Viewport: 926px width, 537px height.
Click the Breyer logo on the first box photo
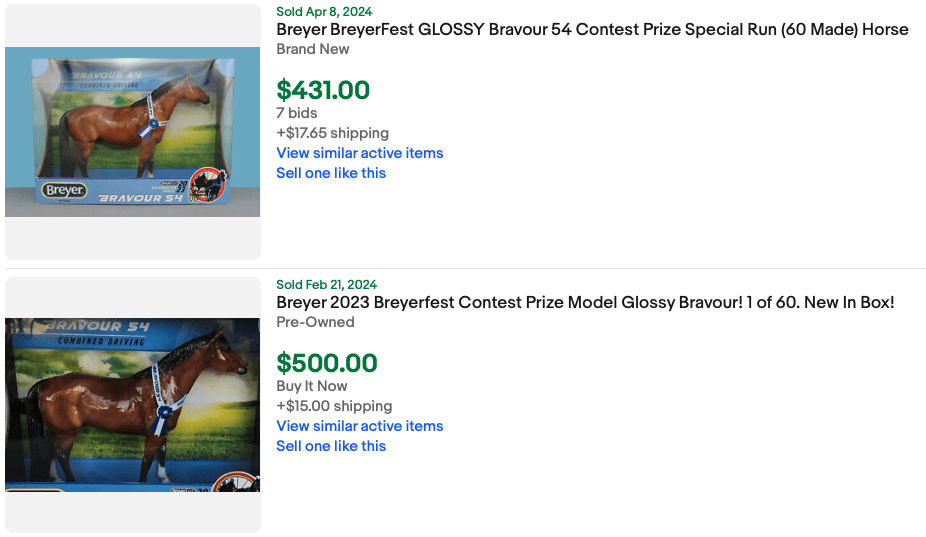(64, 189)
